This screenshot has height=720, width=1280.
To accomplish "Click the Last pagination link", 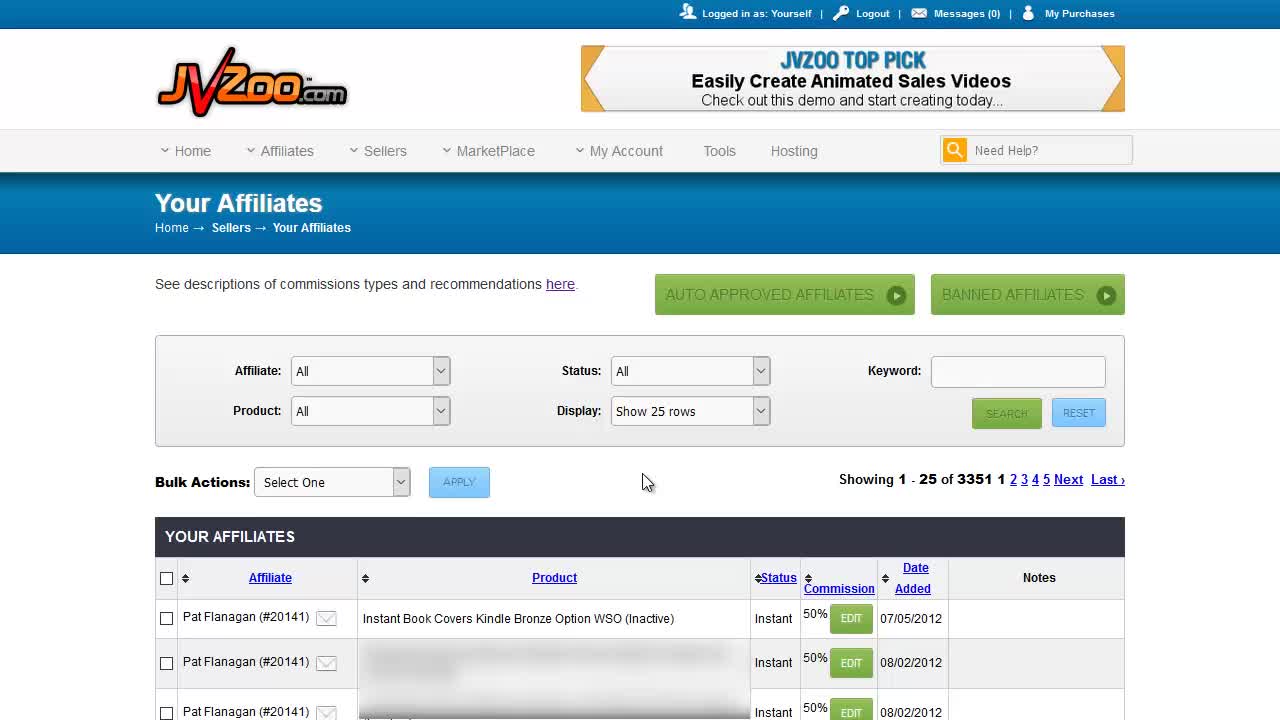I will 1108,480.
